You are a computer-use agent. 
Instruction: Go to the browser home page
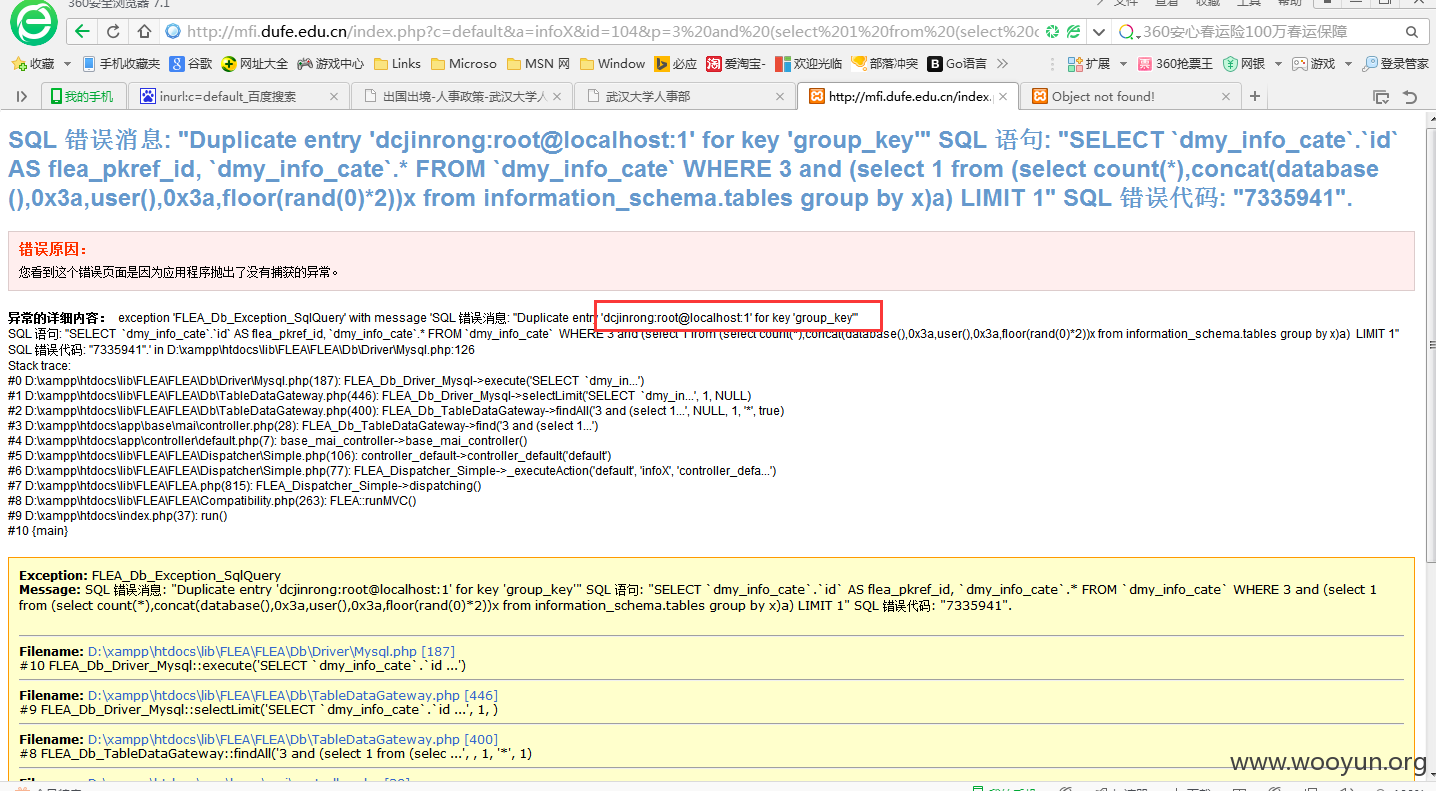(x=145, y=32)
